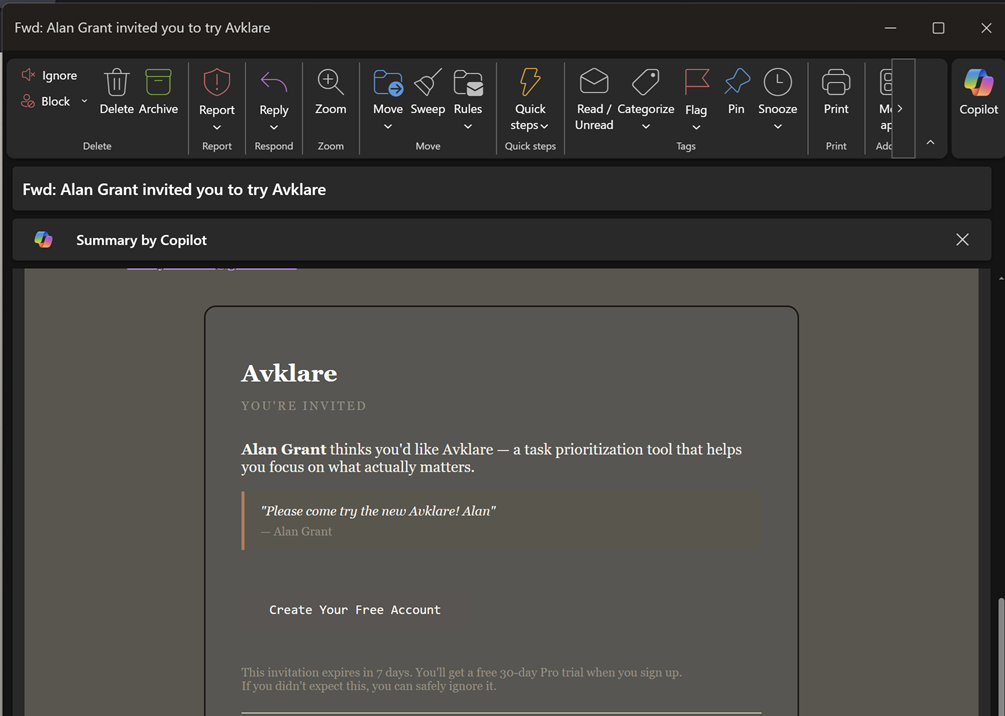
Task: Pin this message
Action: pyautogui.click(x=736, y=92)
